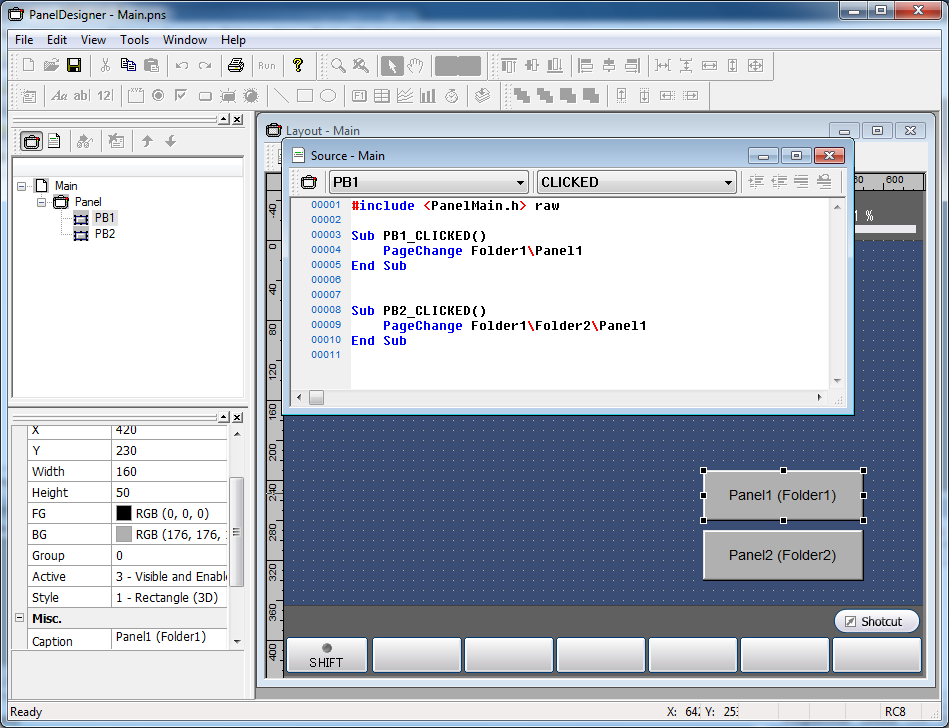
Task: Select the checkbox control tool
Action: [x=181, y=96]
